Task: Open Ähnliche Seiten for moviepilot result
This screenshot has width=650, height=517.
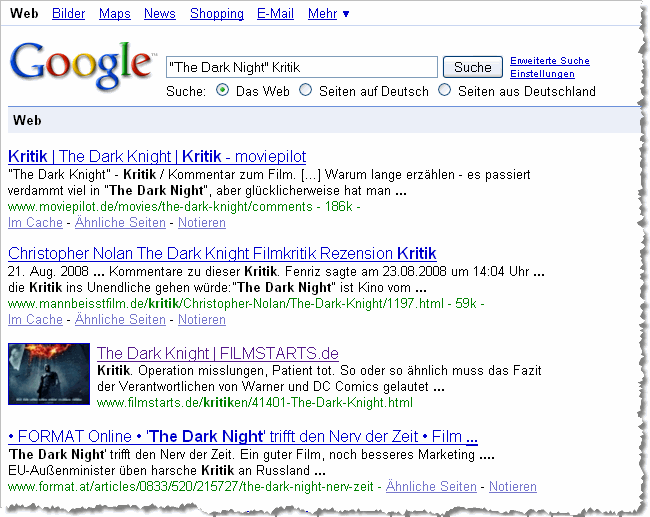Action: (120, 223)
